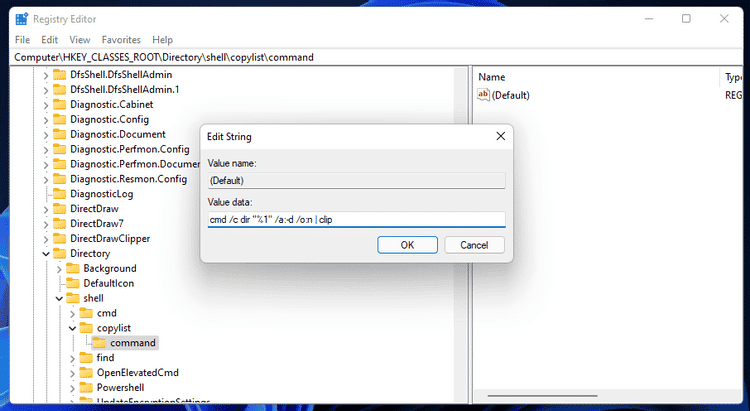Expand the find key

tap(72, 358)
